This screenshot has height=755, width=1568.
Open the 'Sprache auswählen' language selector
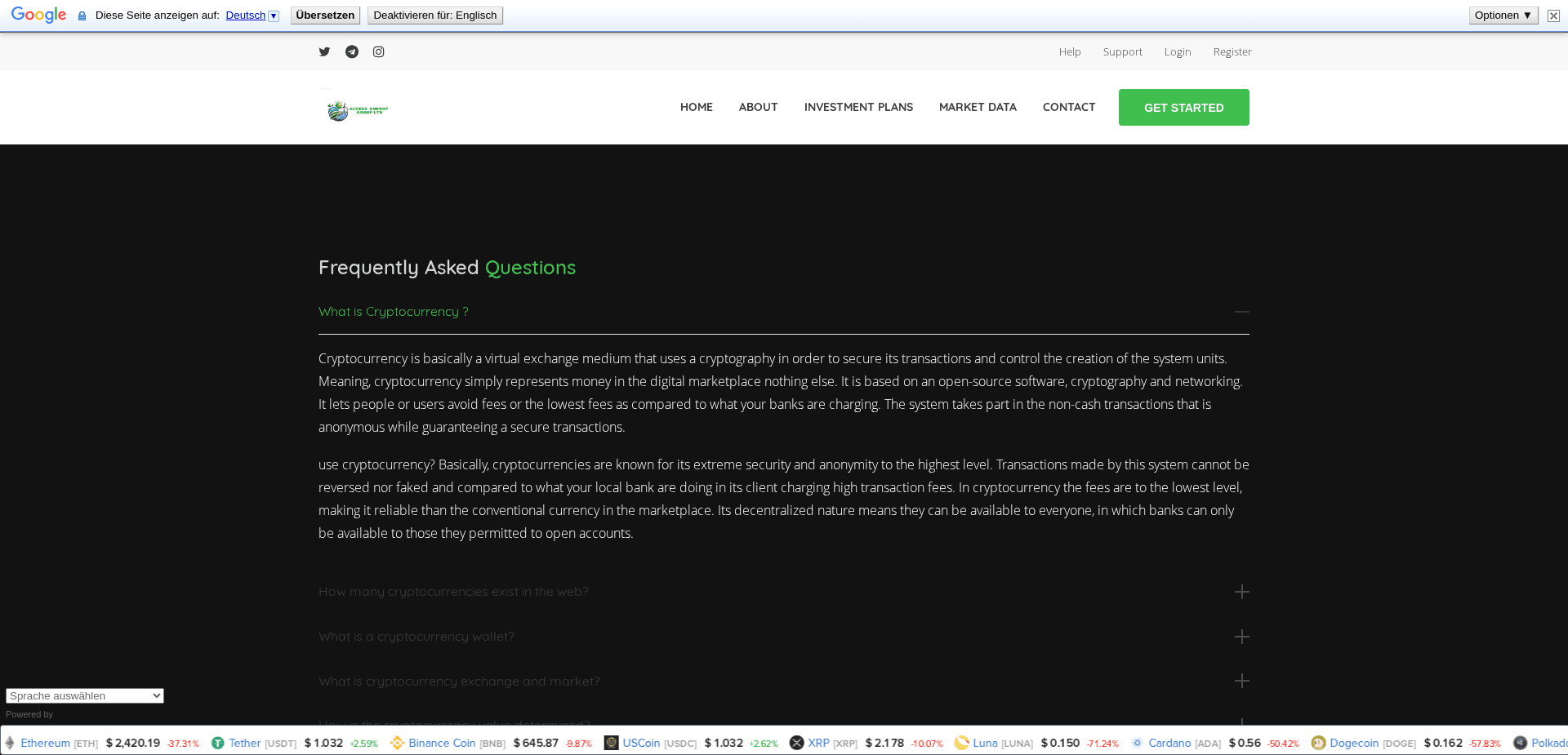click(x=84, y=695)
